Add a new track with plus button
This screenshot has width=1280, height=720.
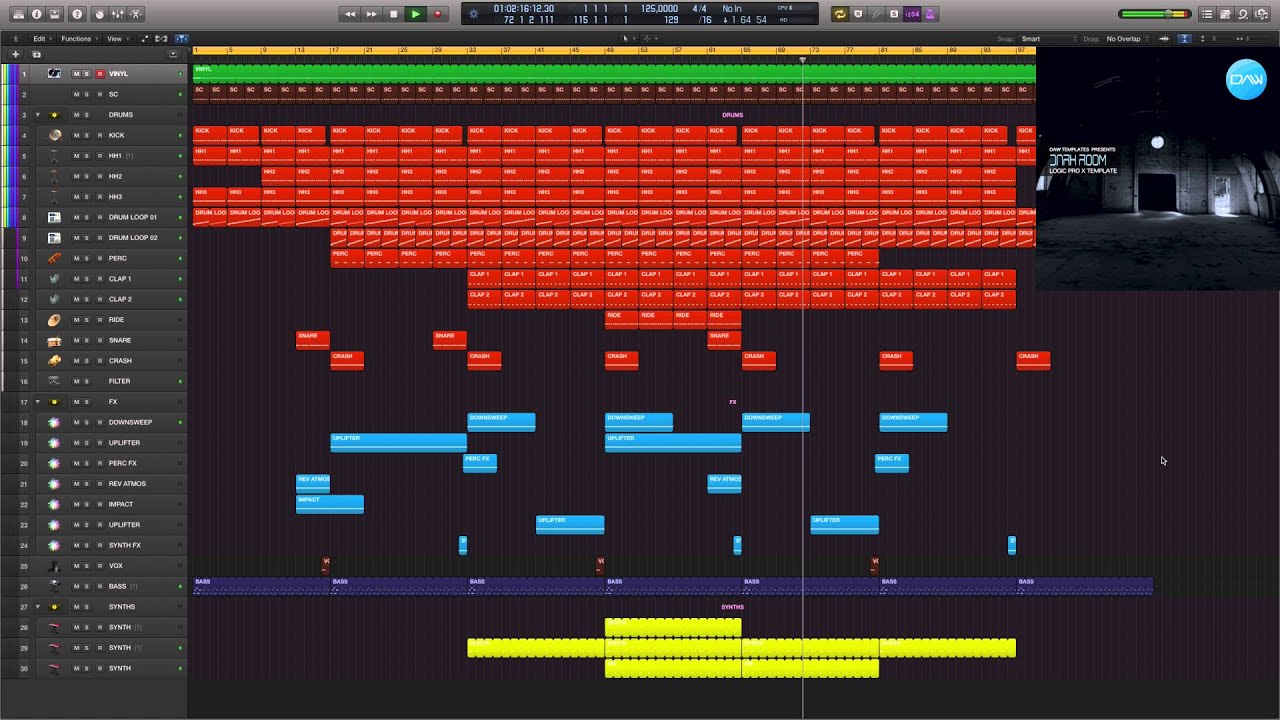pos(15,54)
